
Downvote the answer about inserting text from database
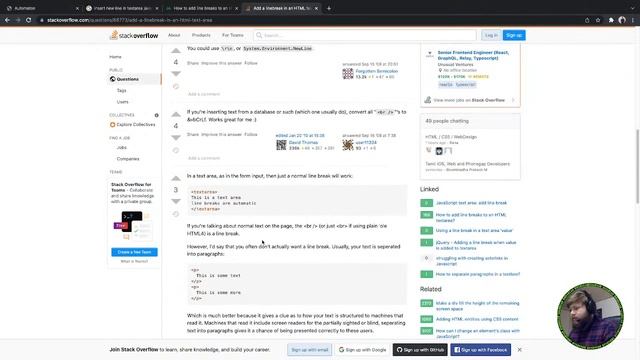click(176, 138)
